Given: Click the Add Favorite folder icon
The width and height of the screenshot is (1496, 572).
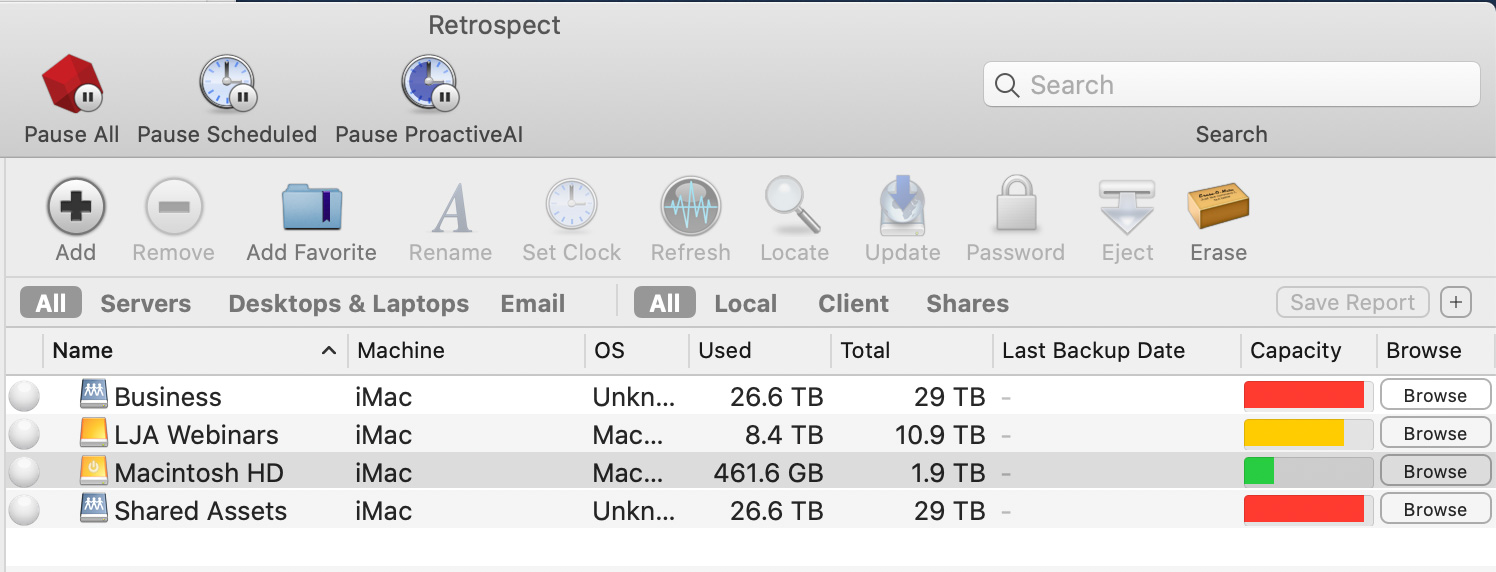Looking at the screenshot, I should pos(312,207).
